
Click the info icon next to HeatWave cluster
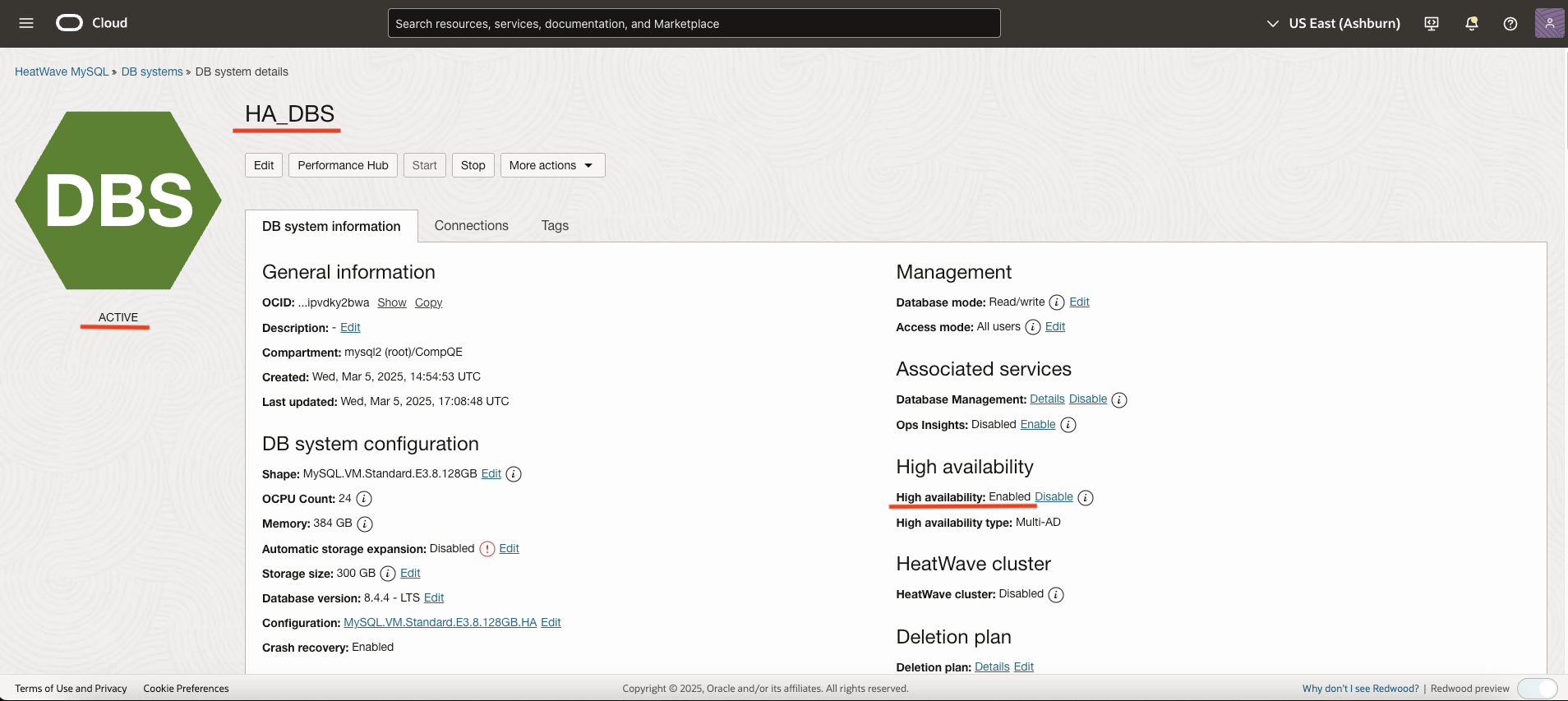click(1056, 595)
